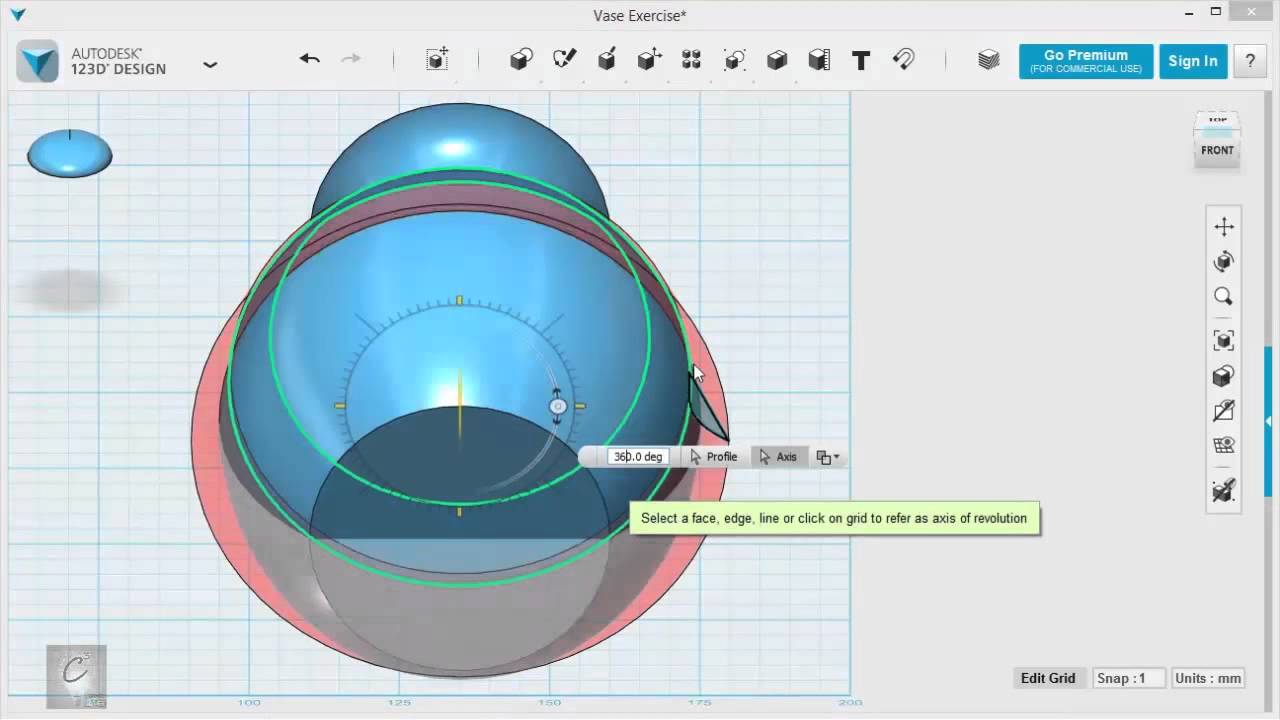This screenshot has width=1280, height=720.
Task: Open the Material layers tool
Action: pyautogui.click(x=988, y=60)
